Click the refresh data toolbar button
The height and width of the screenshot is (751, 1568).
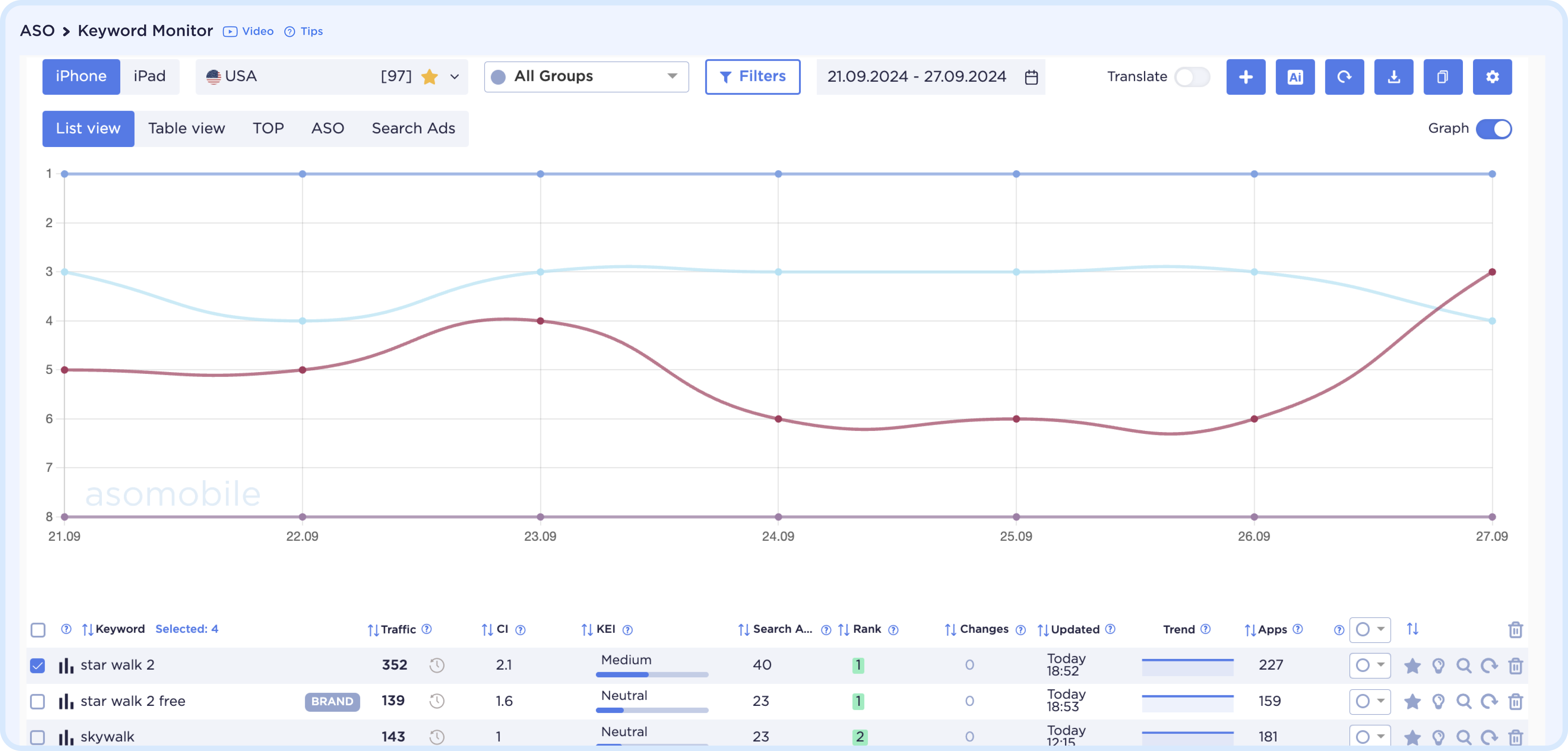[x=1344, y=77]
